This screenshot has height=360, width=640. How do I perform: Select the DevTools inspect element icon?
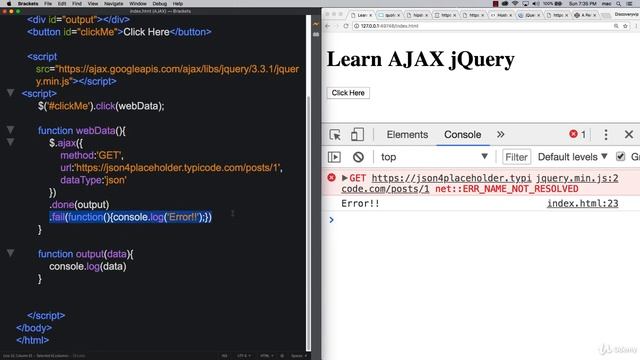(x=335, y=135)
